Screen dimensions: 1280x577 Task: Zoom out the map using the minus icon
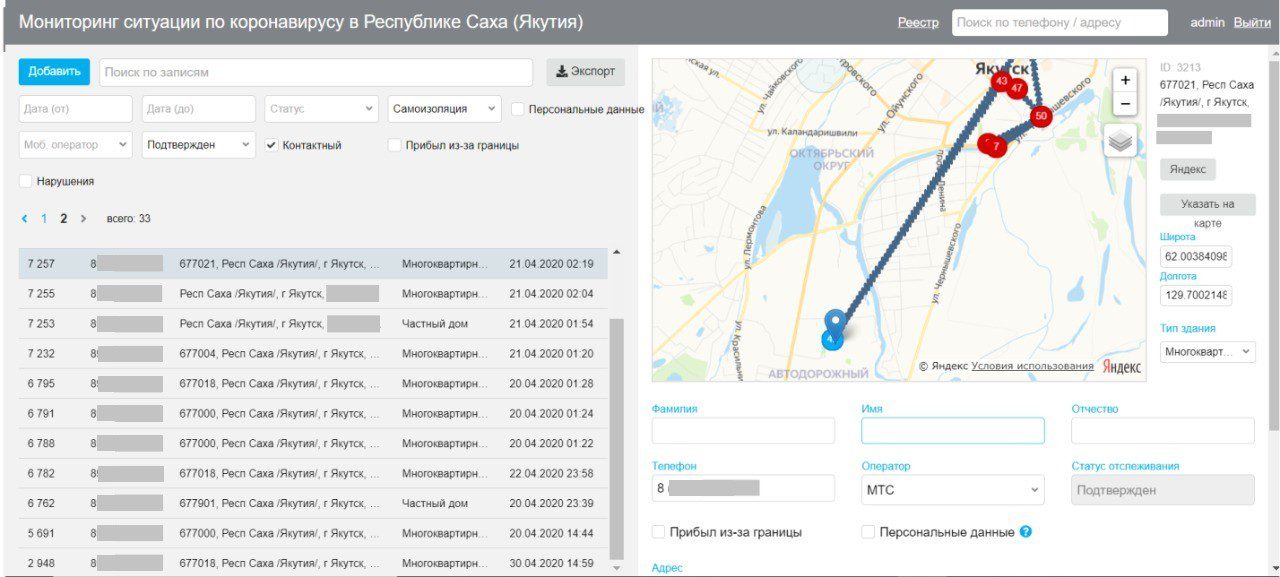(x=1125, y=103)
